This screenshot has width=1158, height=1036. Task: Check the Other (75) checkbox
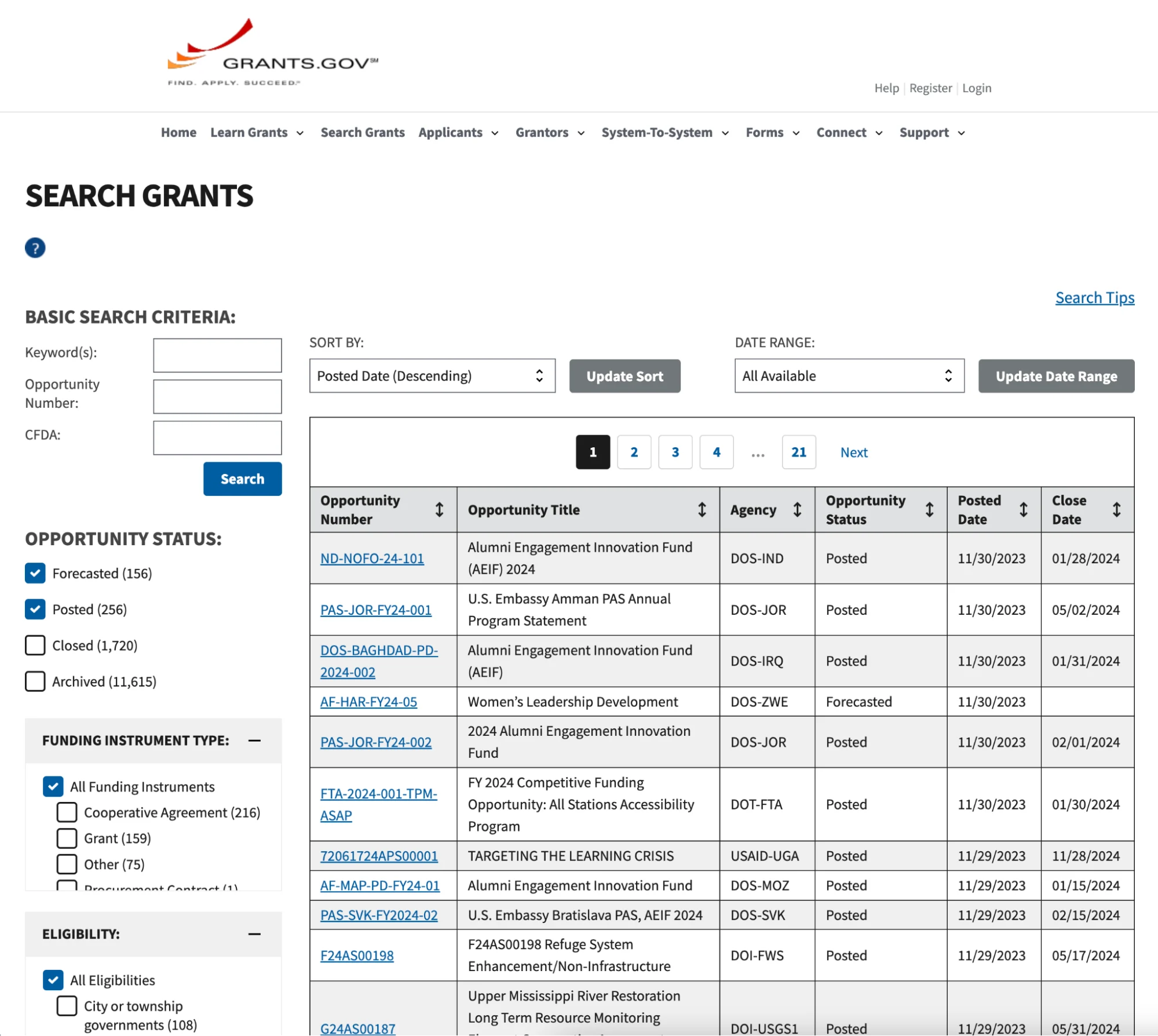click(67, 864)
